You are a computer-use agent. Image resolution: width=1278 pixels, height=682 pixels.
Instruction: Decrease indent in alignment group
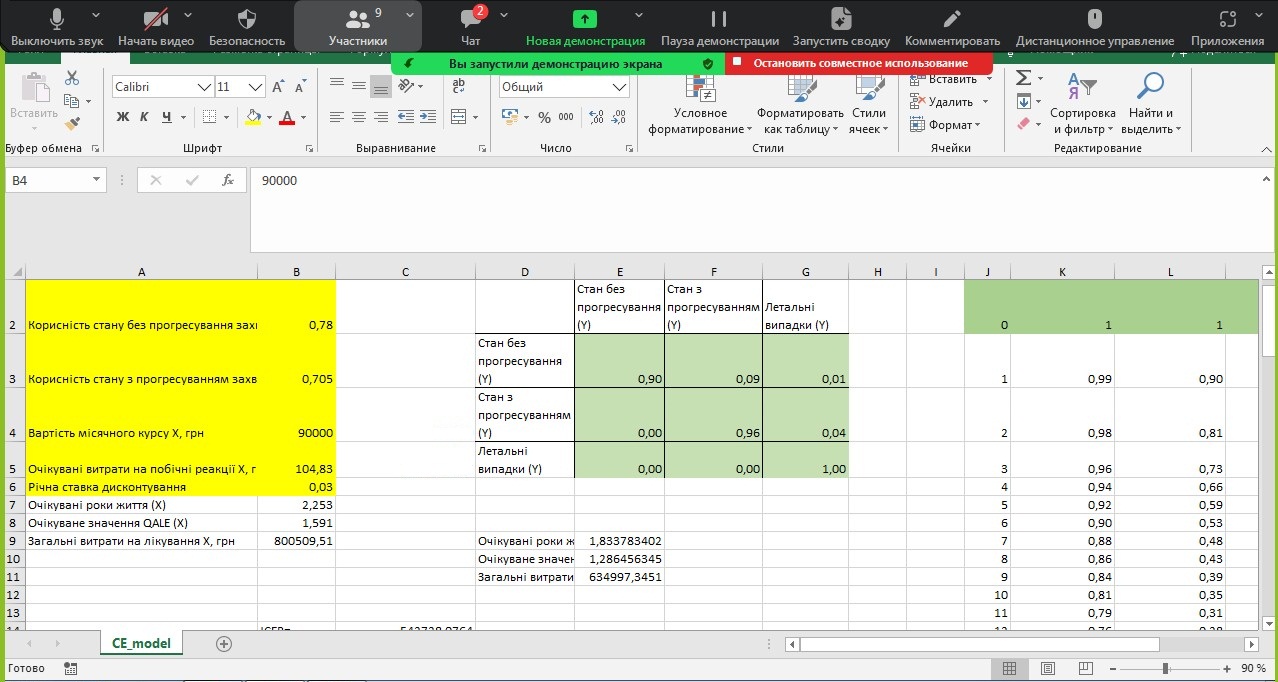pos(407,117)
